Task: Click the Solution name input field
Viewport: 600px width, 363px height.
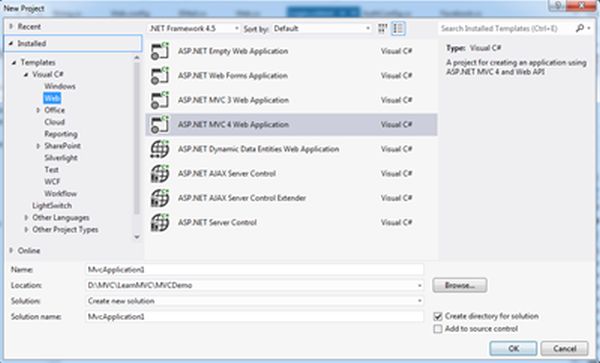Action: 254,317
